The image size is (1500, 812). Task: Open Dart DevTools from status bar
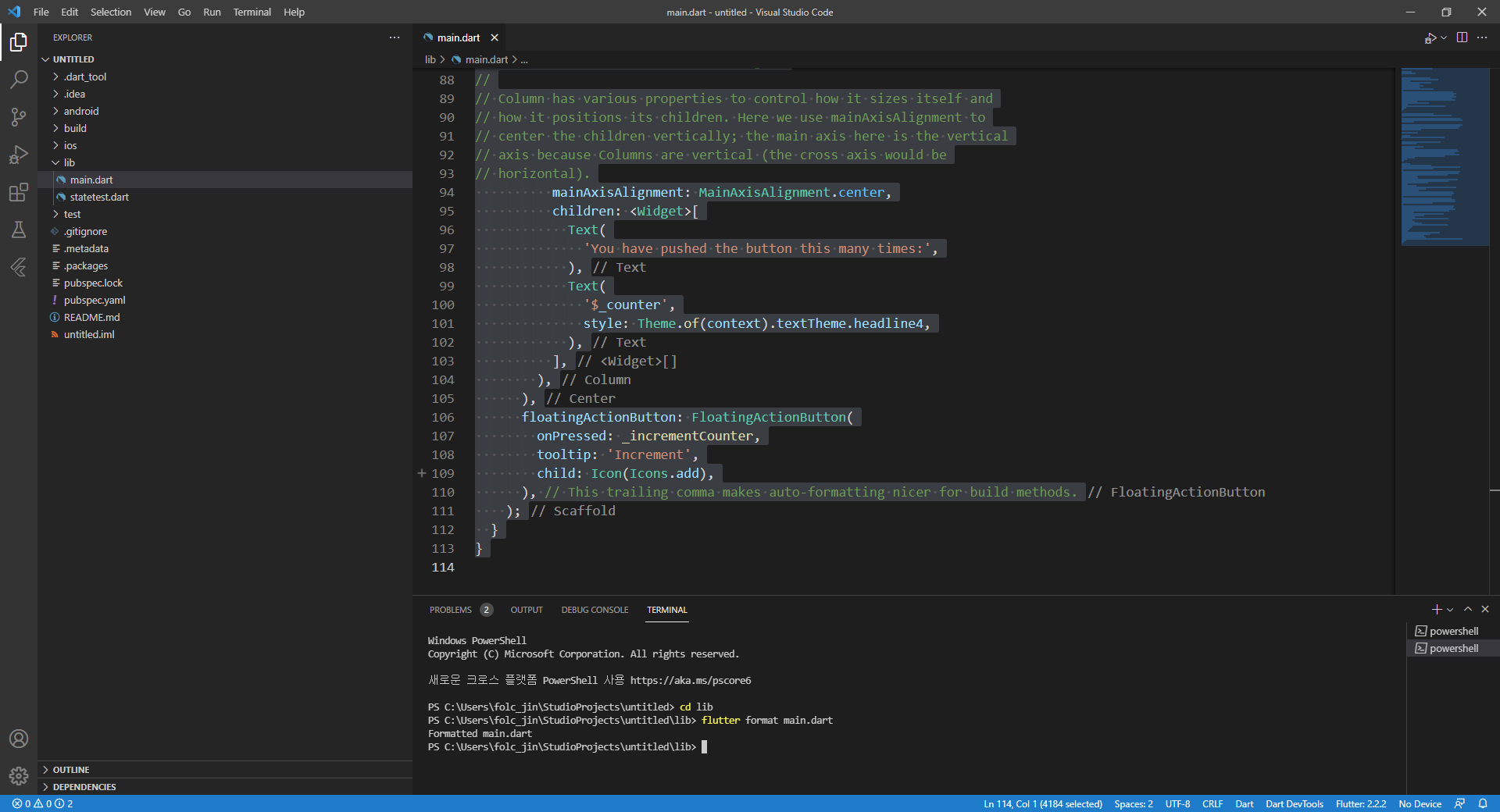coord(1295,803)
